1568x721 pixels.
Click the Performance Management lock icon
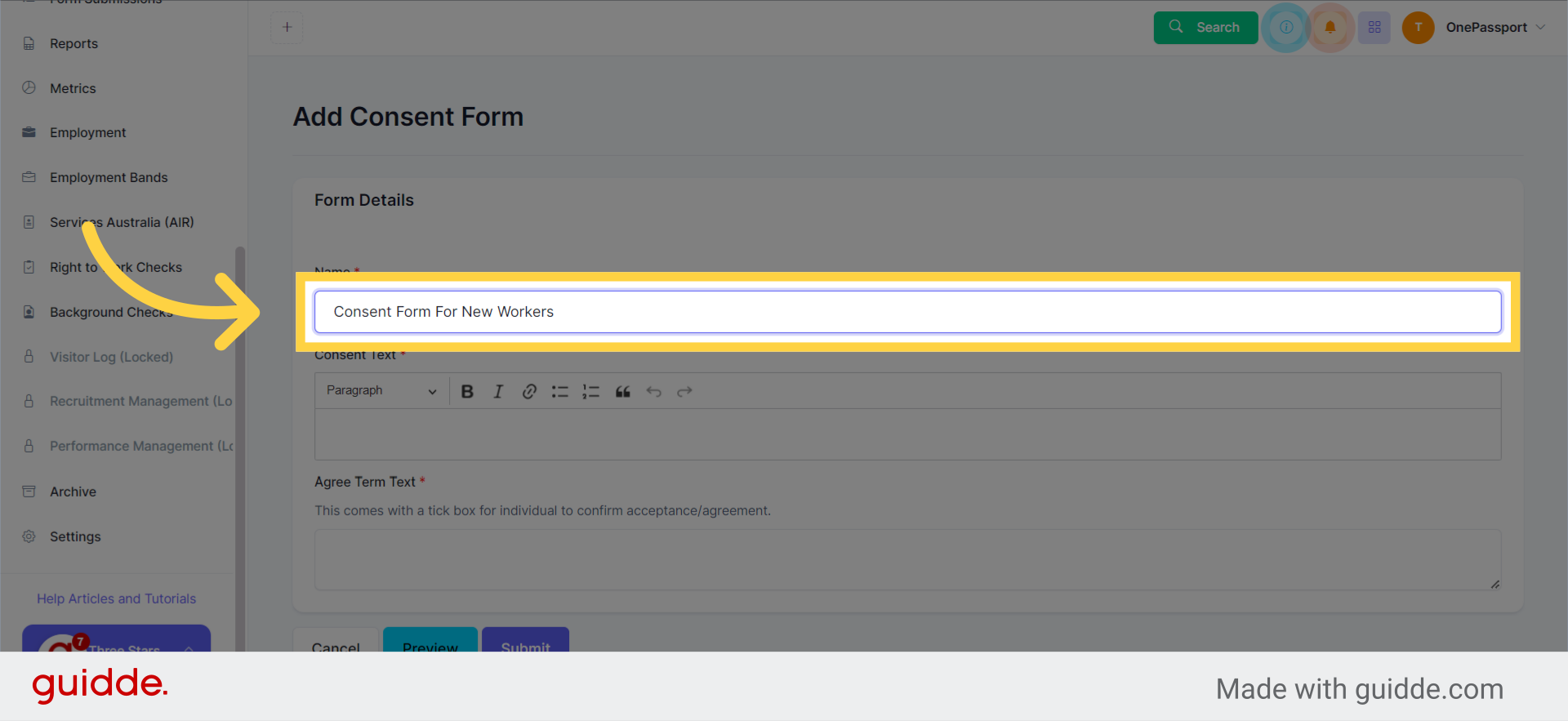click(29, 446)
